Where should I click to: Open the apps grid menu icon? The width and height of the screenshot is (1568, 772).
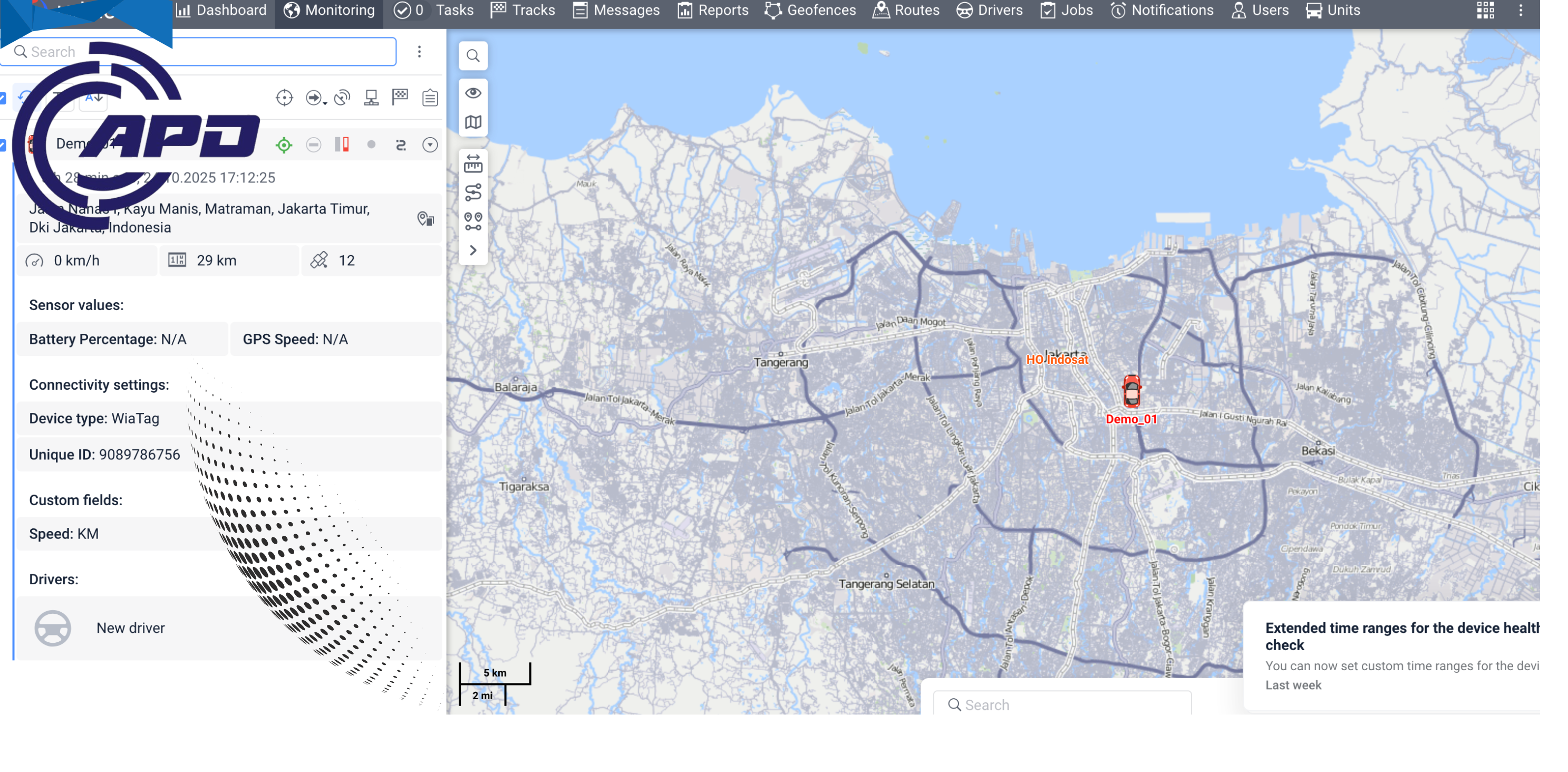[1485, 11]
